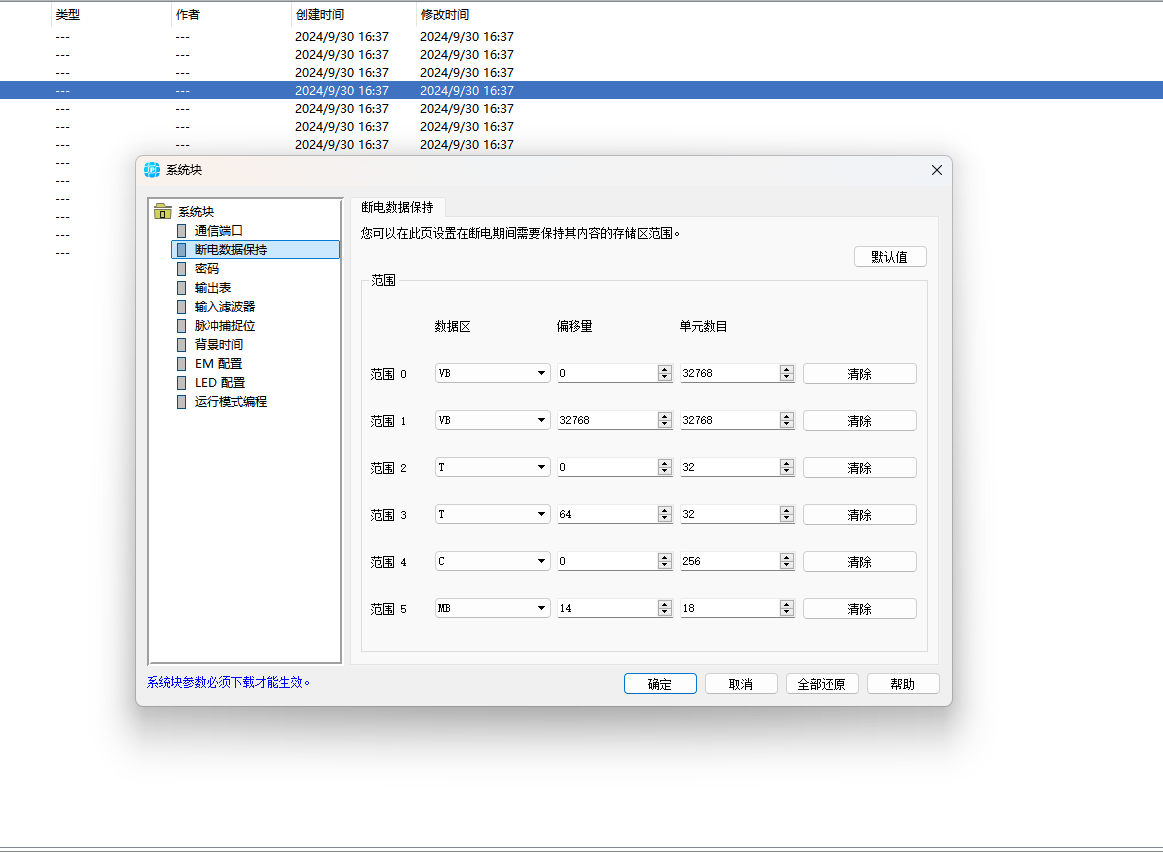
Task: Click the page icon beside 运行模式编程
Action: [x=182, y=401]
